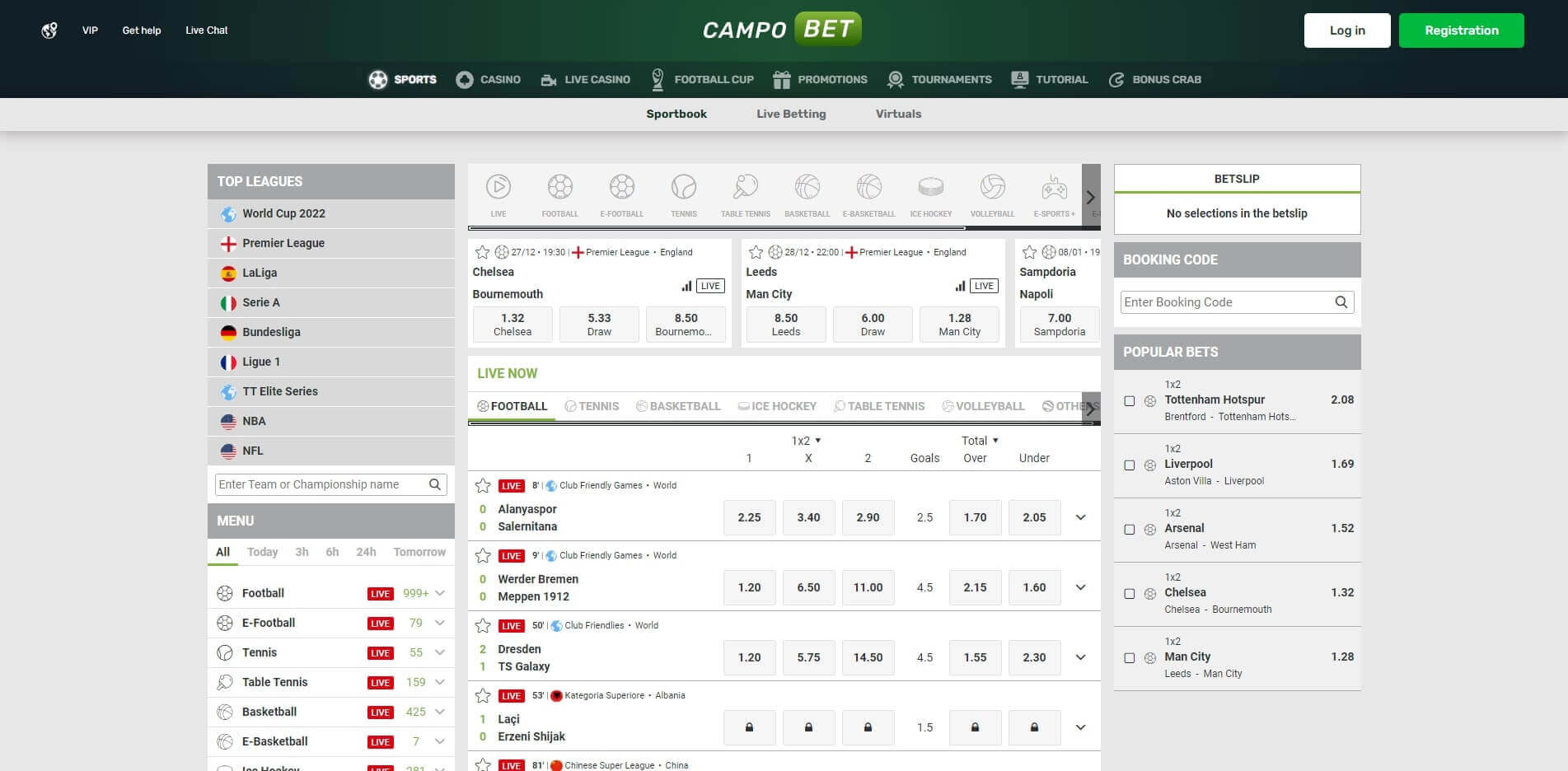Open the 1x2 market dropdown
The width and height of the screenshot is (1568, 771).
807,441
